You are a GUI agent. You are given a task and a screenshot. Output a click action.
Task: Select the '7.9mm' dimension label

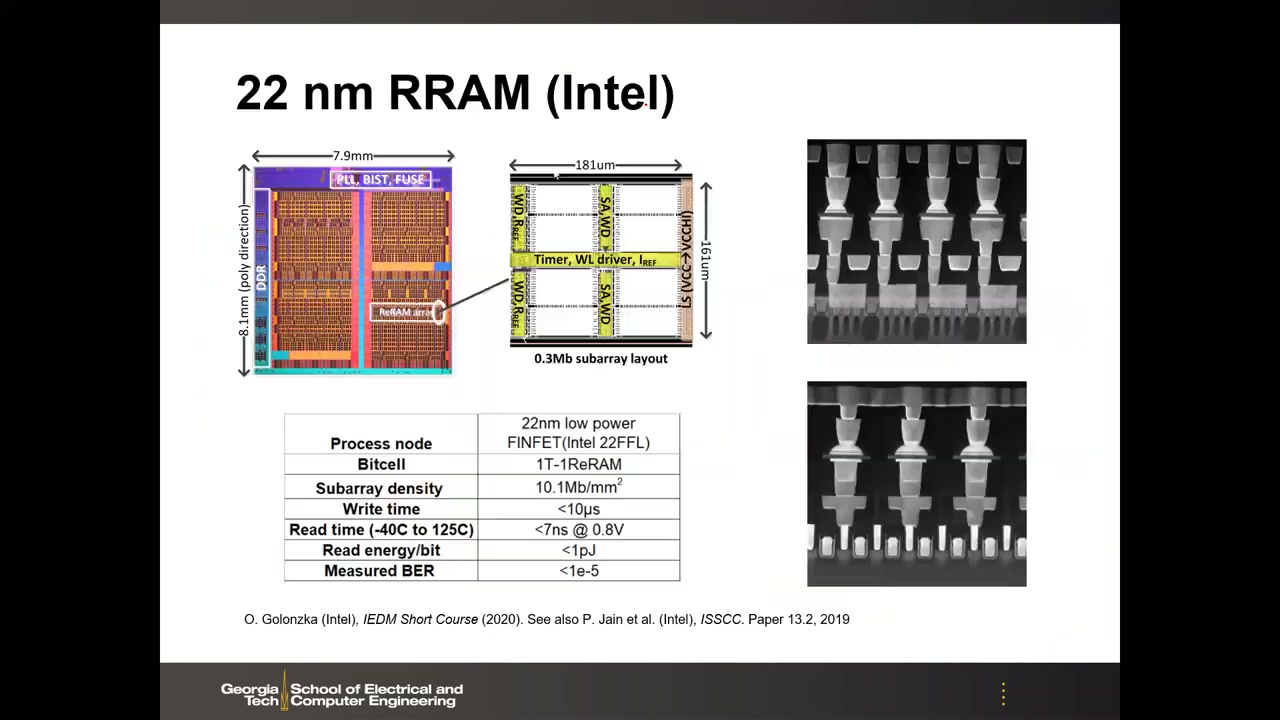tap(353, 156)
